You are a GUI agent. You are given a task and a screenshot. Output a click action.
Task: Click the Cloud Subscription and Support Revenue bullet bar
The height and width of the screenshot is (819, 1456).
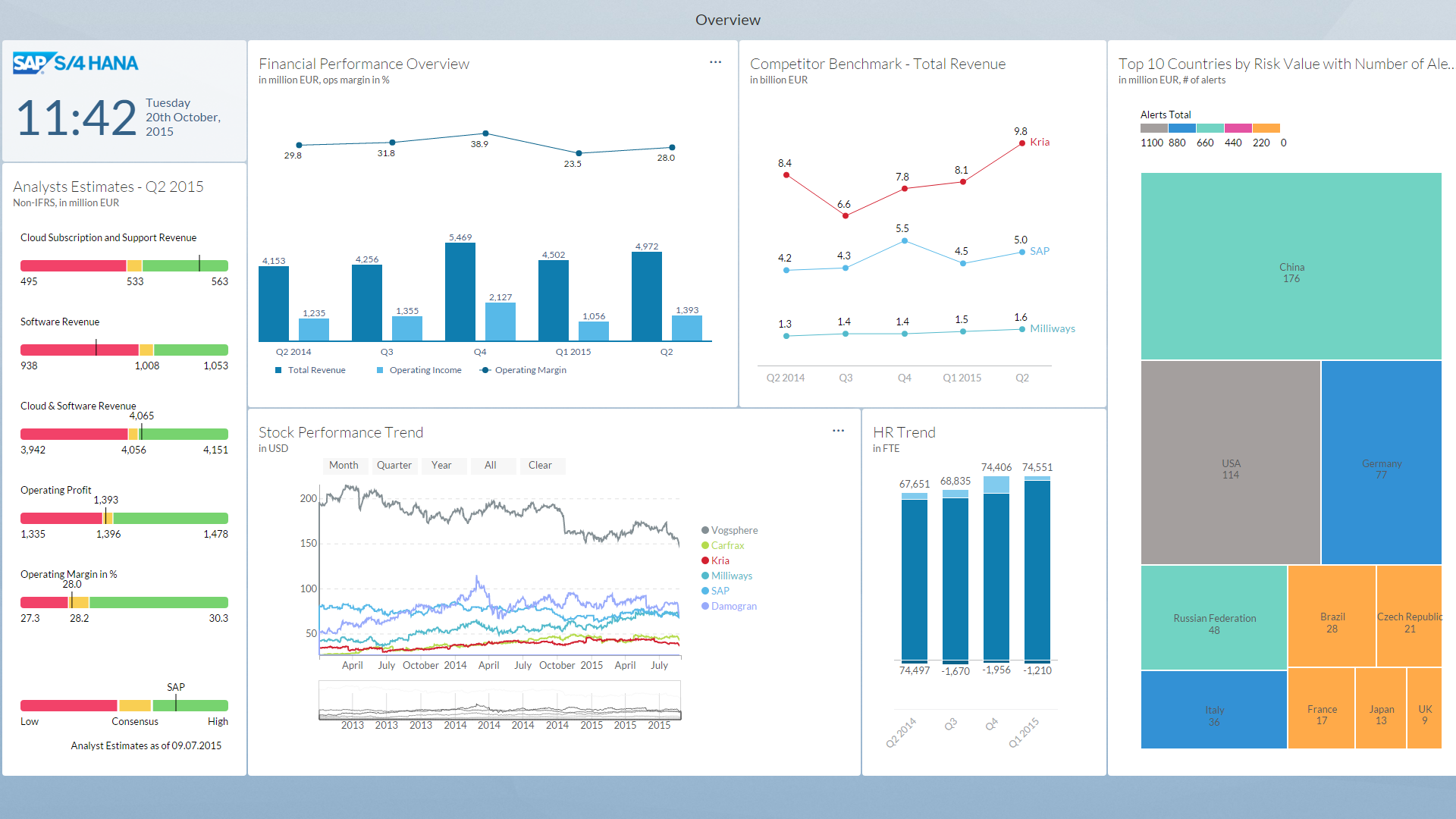pos(124,265)
